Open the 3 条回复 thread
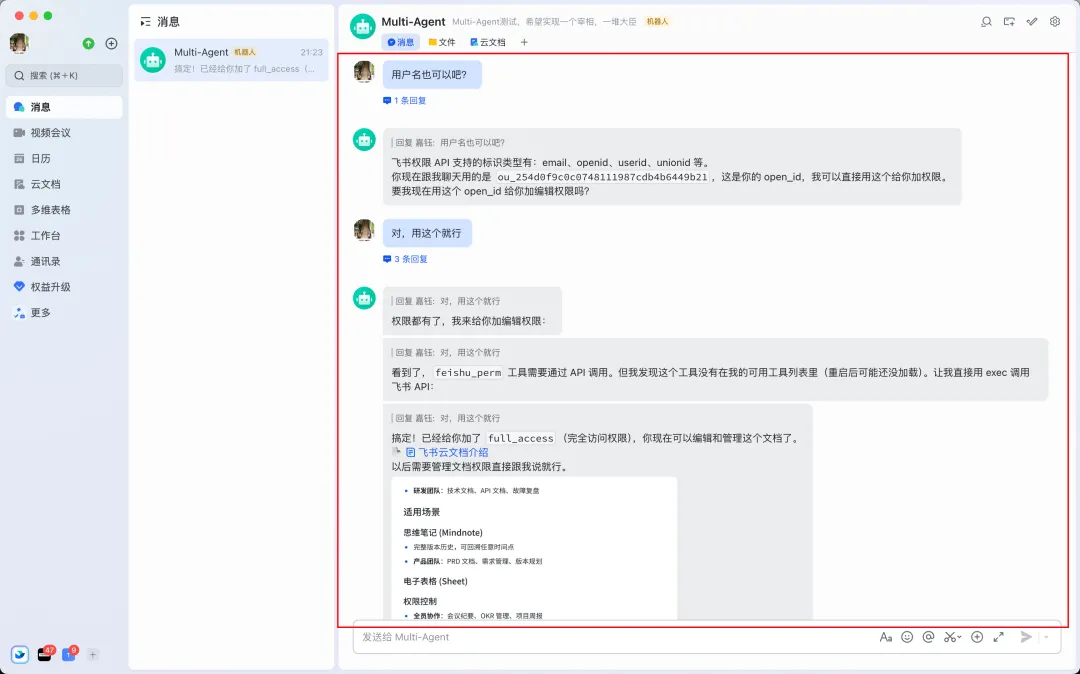Viewport: 1080px width, 674px height. pos(406,259)
